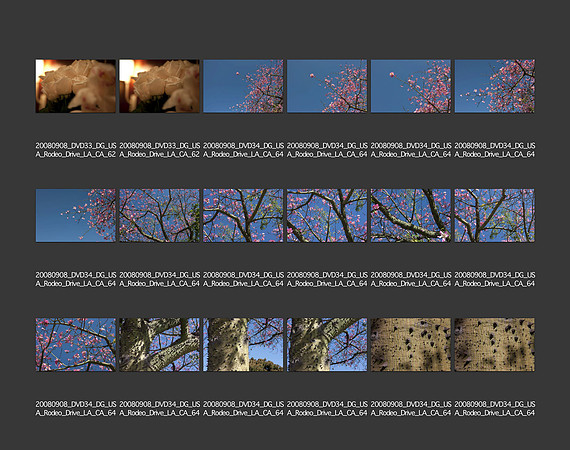
Task: Open the fourth top-row pink blossom thumbnail
Action: pyautogui.click(x=327, y=86)
